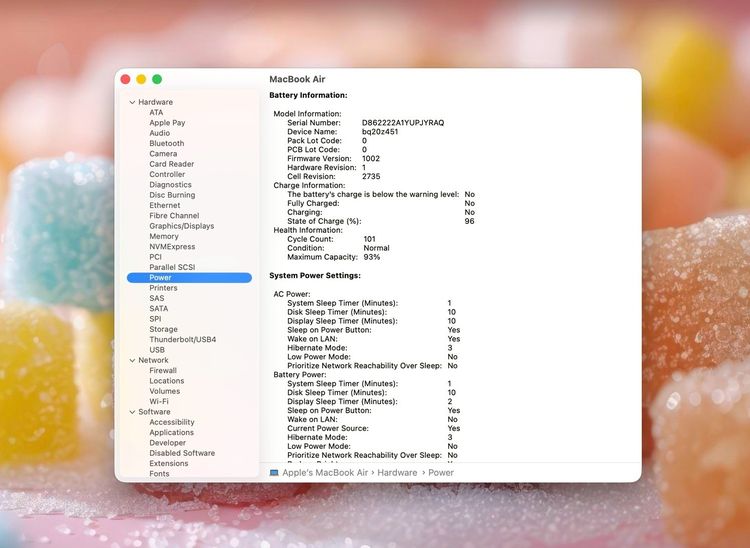750x548 pixels.
Task: Go to Apple's MacBook Air in path bar
Action: (325, 473)
